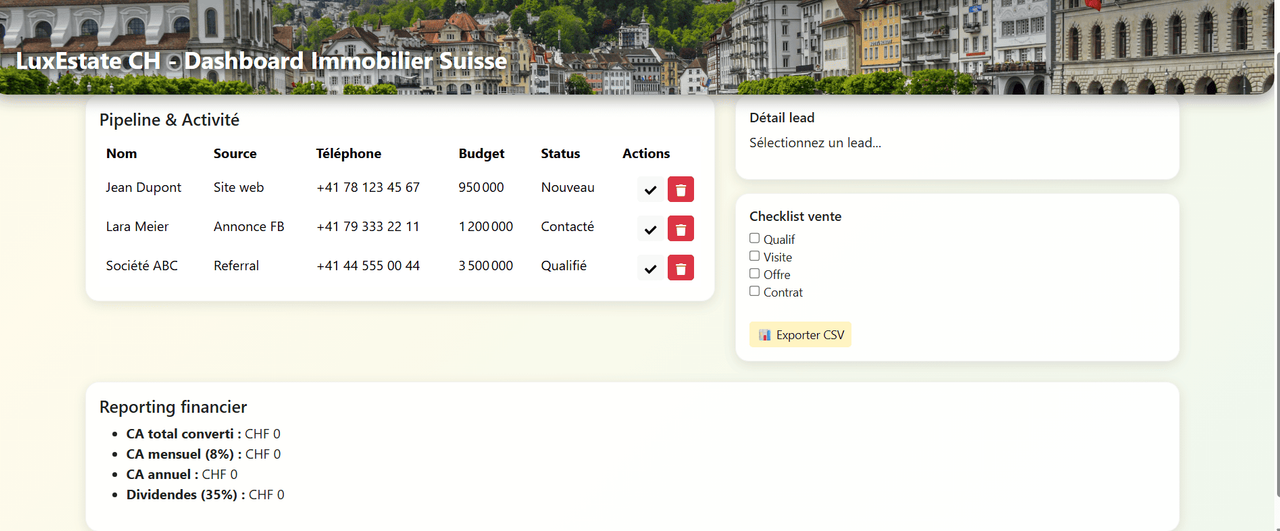The height and width of the screenshot is (531, 1280).
Task: Click the CA mensuel (8%) line
Action: [203, 454]
